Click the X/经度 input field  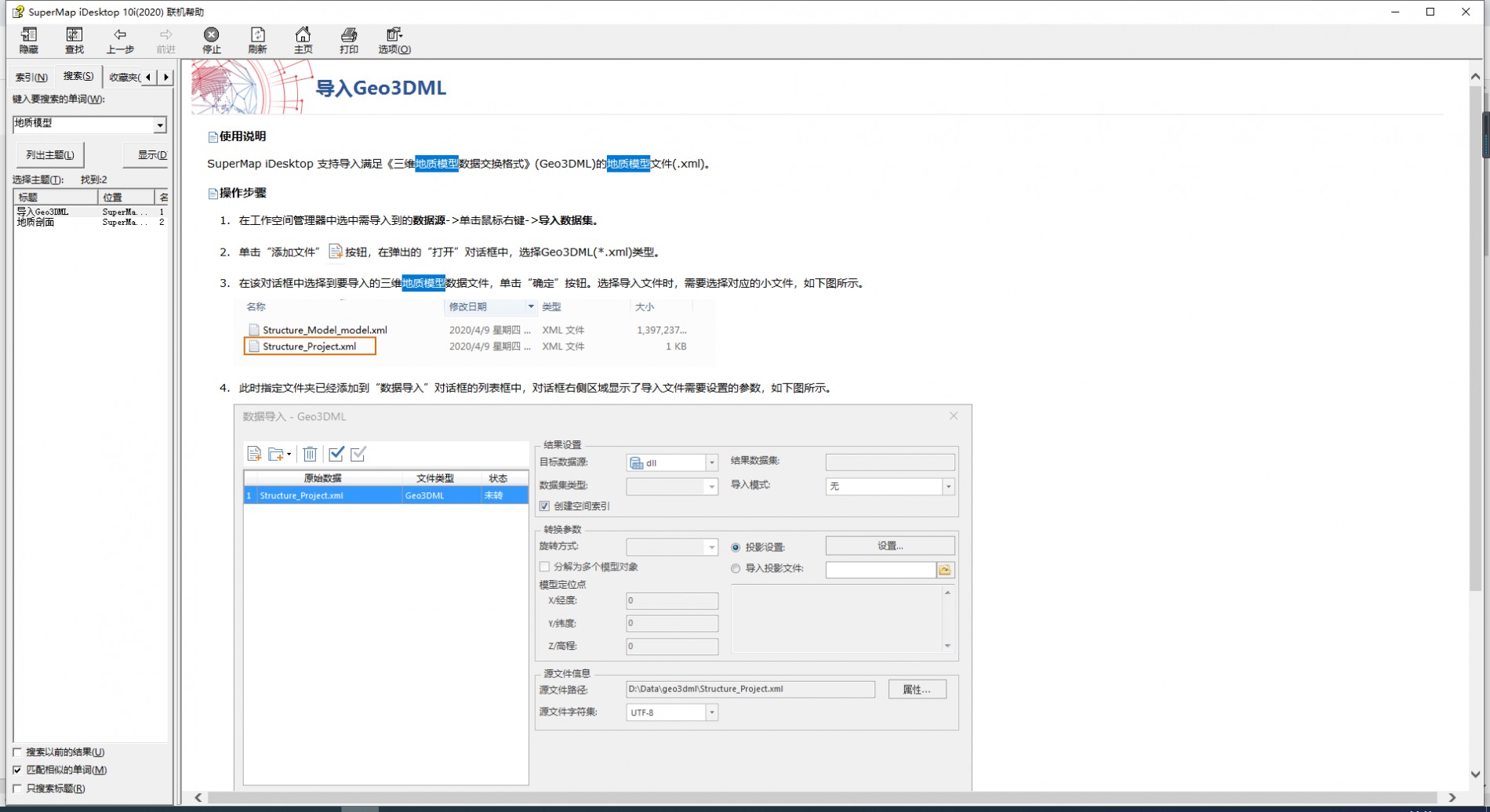pyautogui.click(x=672, y=601)
